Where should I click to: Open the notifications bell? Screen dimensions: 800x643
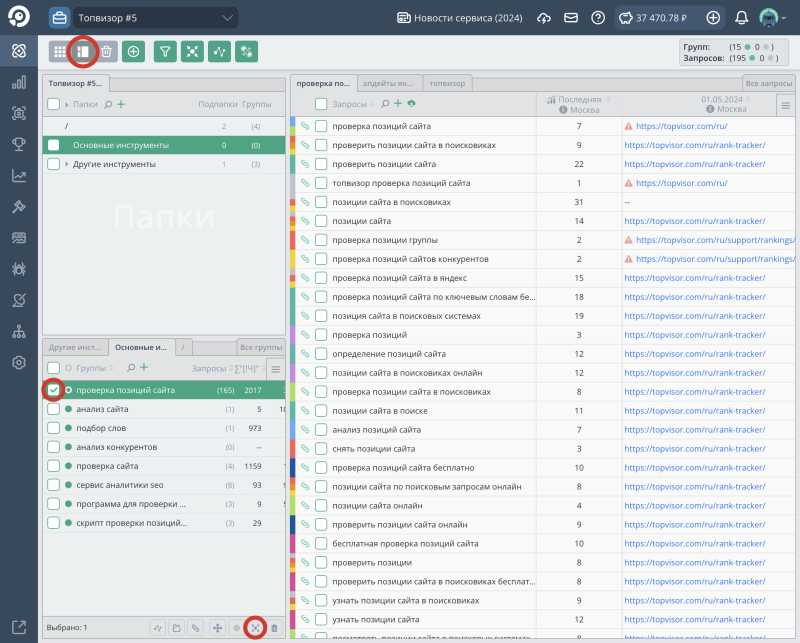point(741,18)
